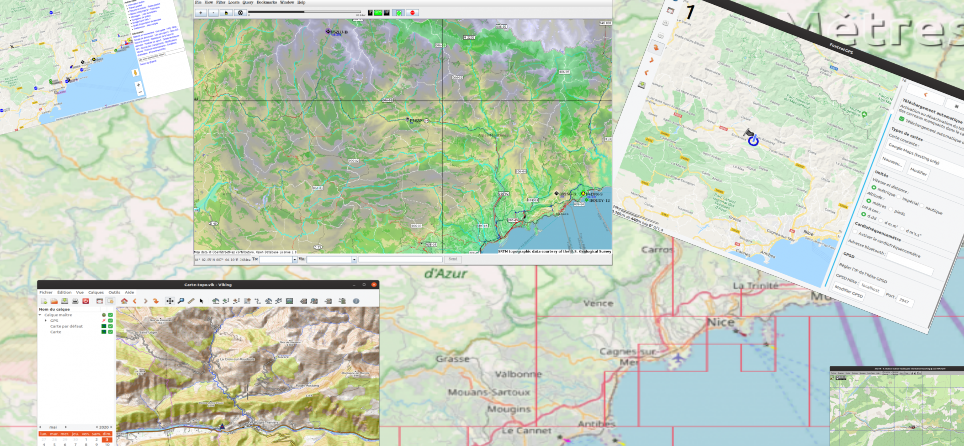Toggle visibility checkbox of GPS layer
964x446 pixels.
tap(111, 321)
